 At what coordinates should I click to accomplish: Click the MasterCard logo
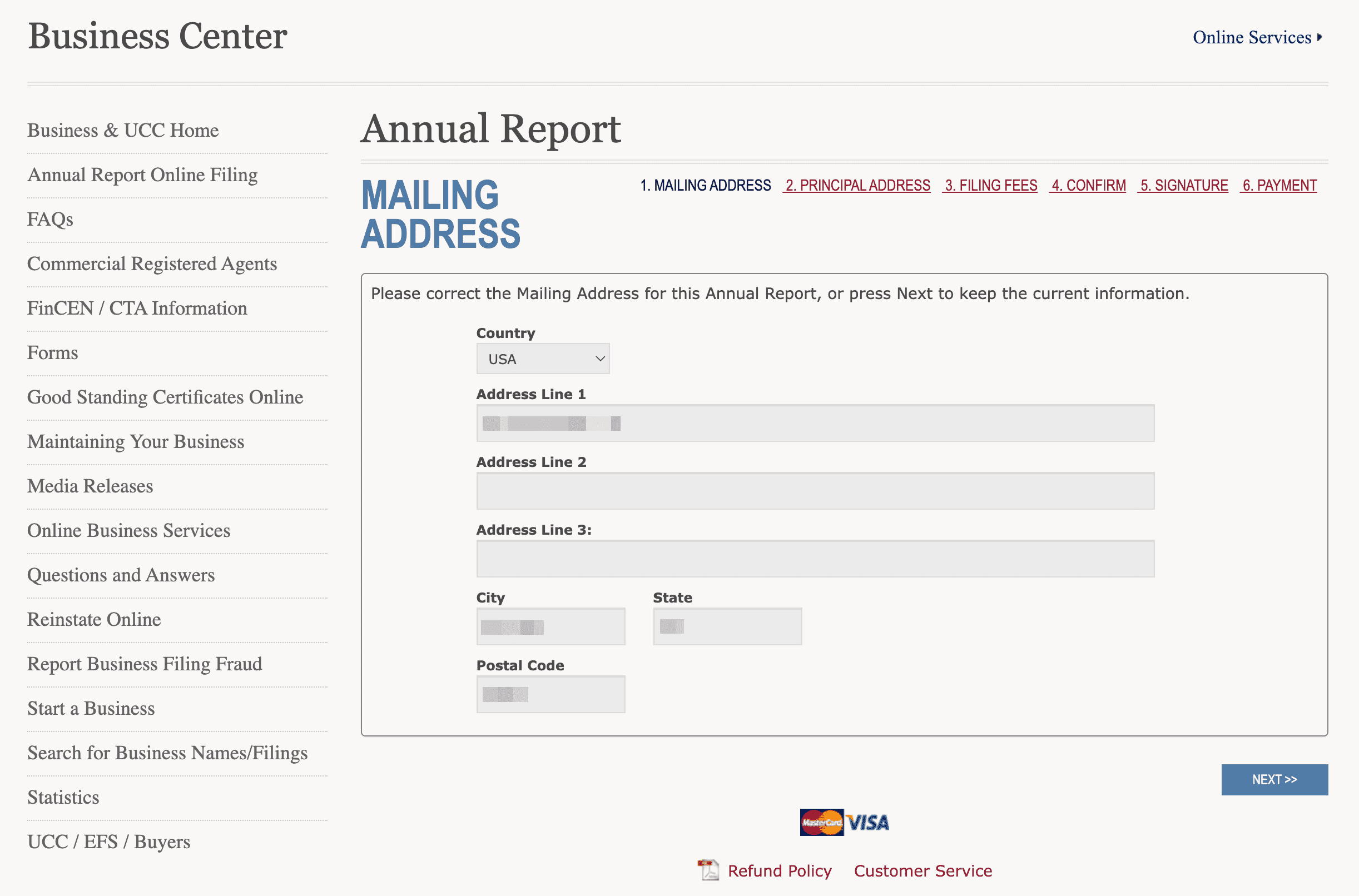(x=822, y=822)
